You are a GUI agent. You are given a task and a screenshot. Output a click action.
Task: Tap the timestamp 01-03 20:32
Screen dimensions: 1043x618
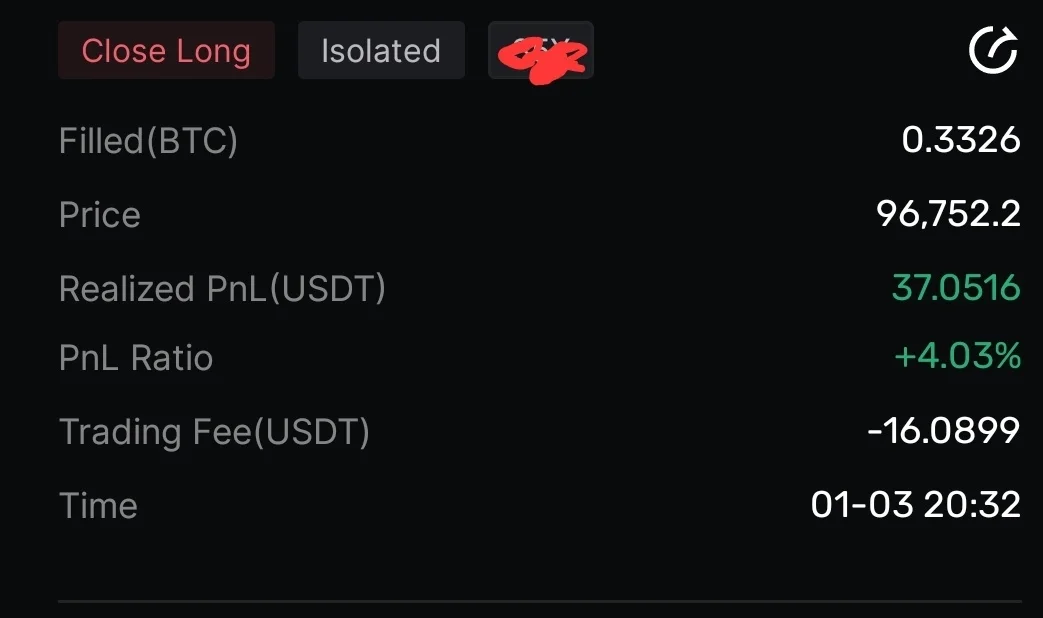point(915,505)
